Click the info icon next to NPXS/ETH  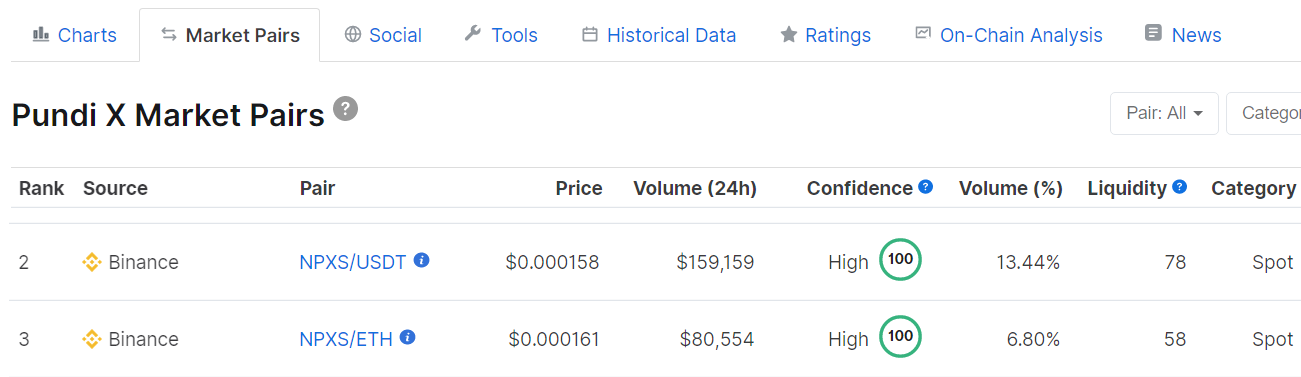pos(408,337)
